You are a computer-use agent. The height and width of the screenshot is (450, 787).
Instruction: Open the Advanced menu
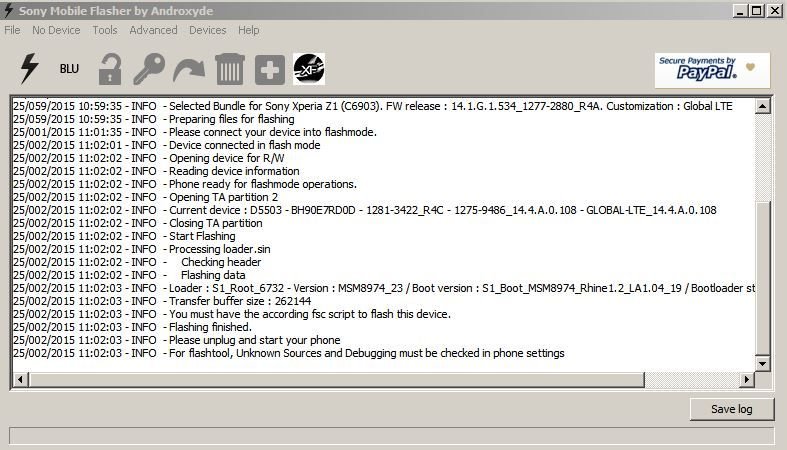point(153,30)
